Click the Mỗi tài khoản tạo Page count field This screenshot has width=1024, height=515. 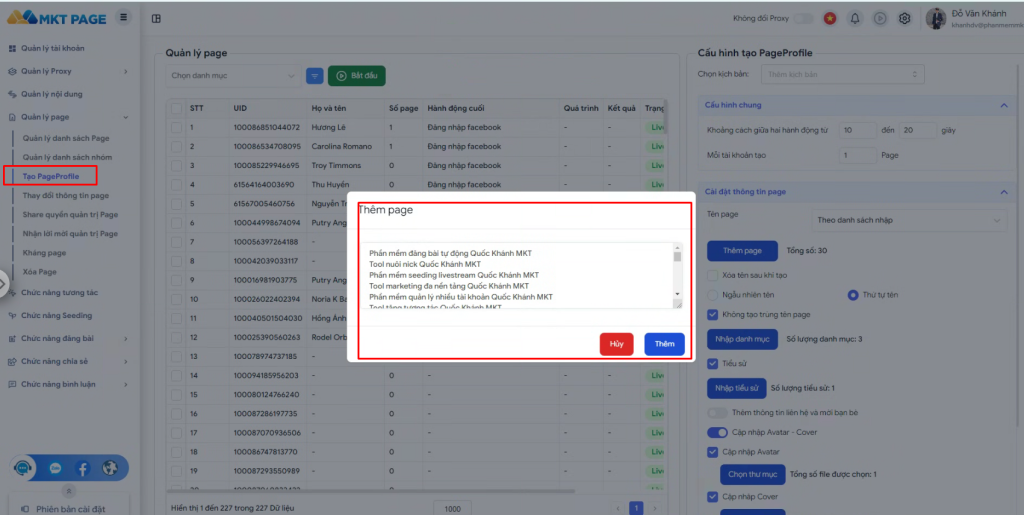(857, 155)
